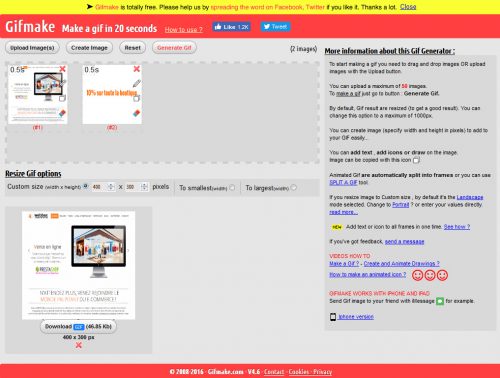Open the Privacy footer link
The height and width of the screenshot is (378, 500).
click(x=323, y=372)
